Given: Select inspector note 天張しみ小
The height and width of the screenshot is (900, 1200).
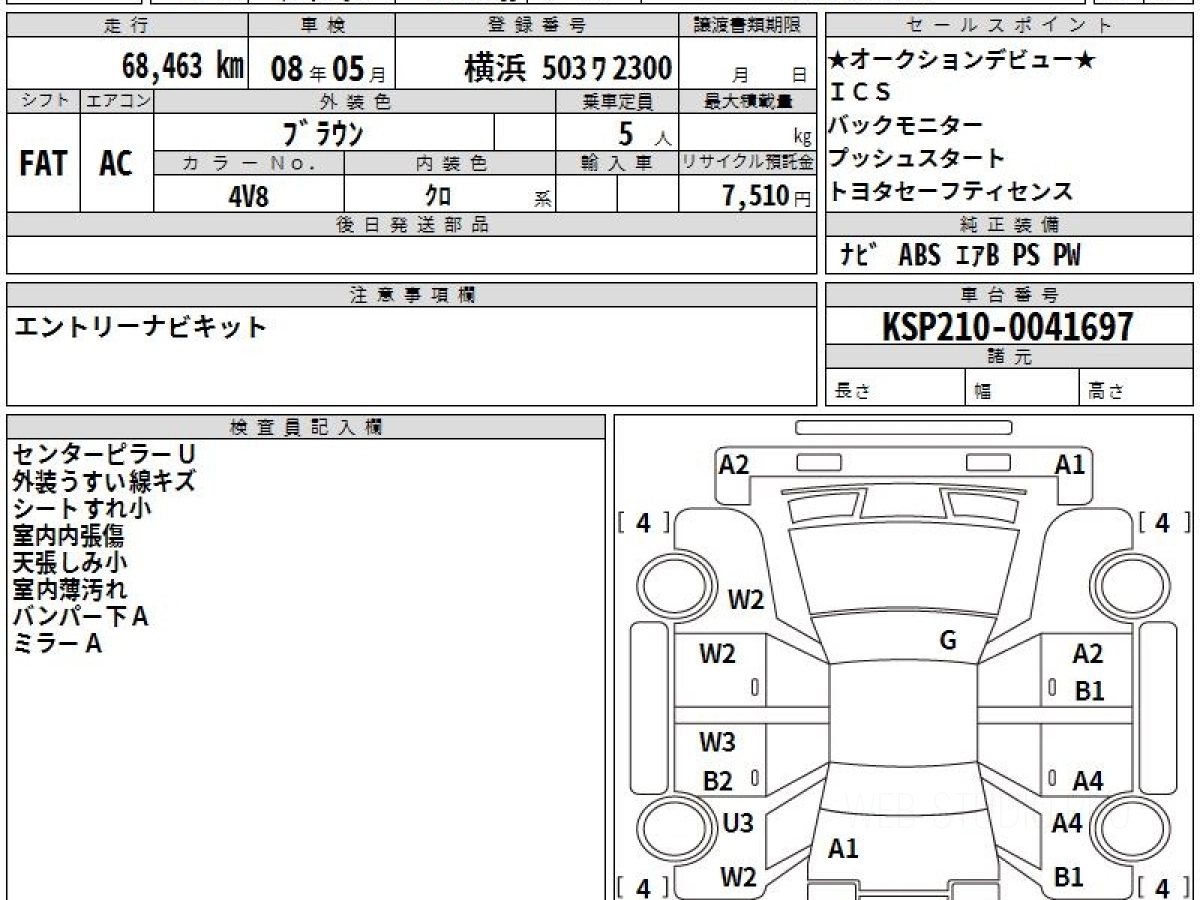Looking at the screenshot, I should [70, 562].
